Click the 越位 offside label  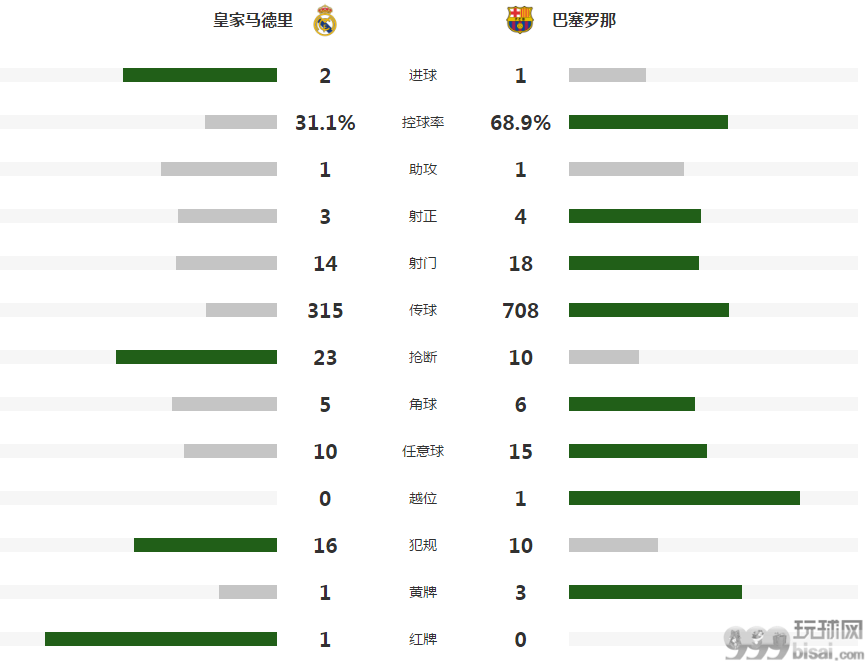click(423, 498)
